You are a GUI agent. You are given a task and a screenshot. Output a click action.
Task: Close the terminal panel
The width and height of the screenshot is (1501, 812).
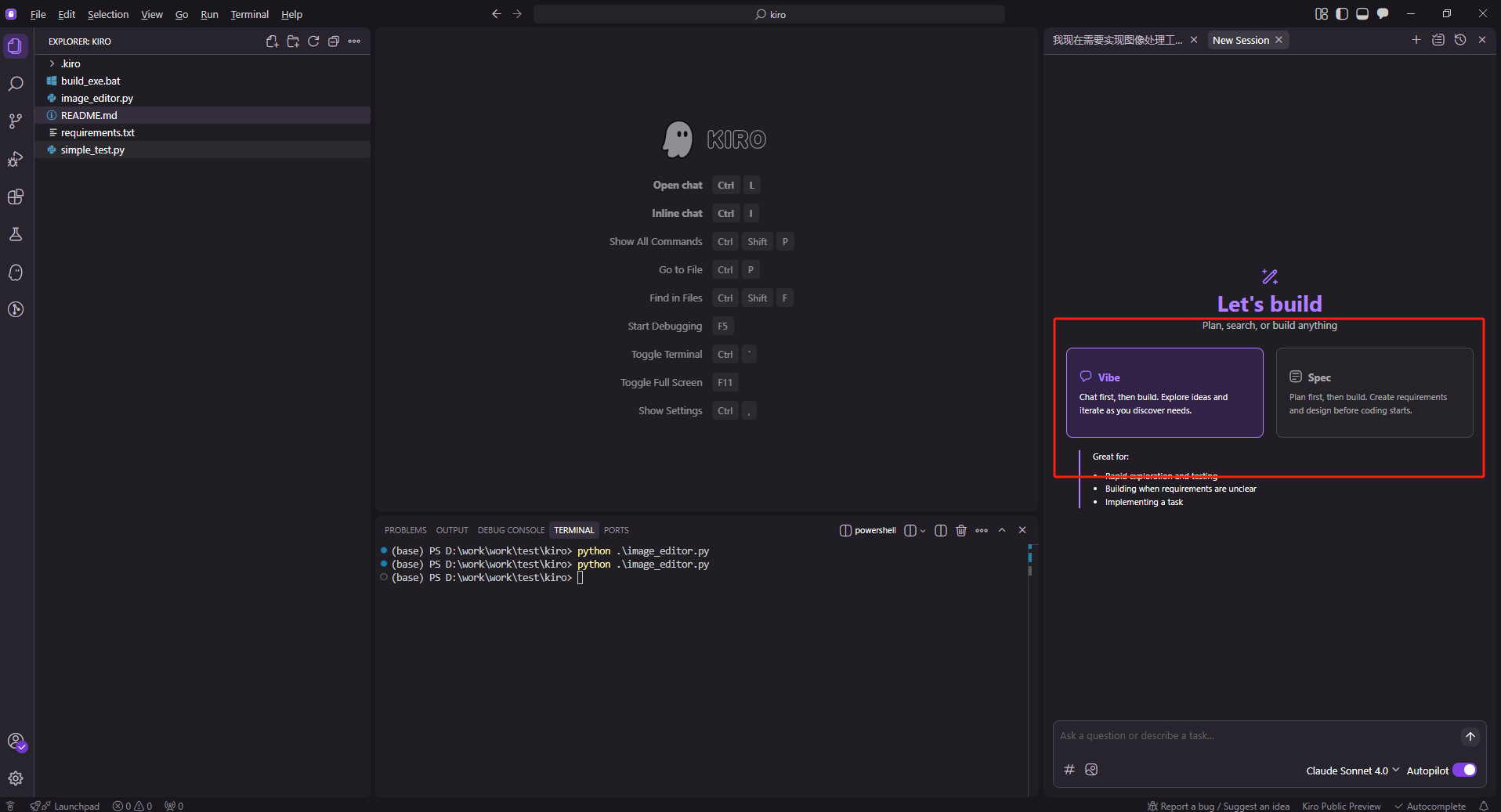(x=1022, y=530)
